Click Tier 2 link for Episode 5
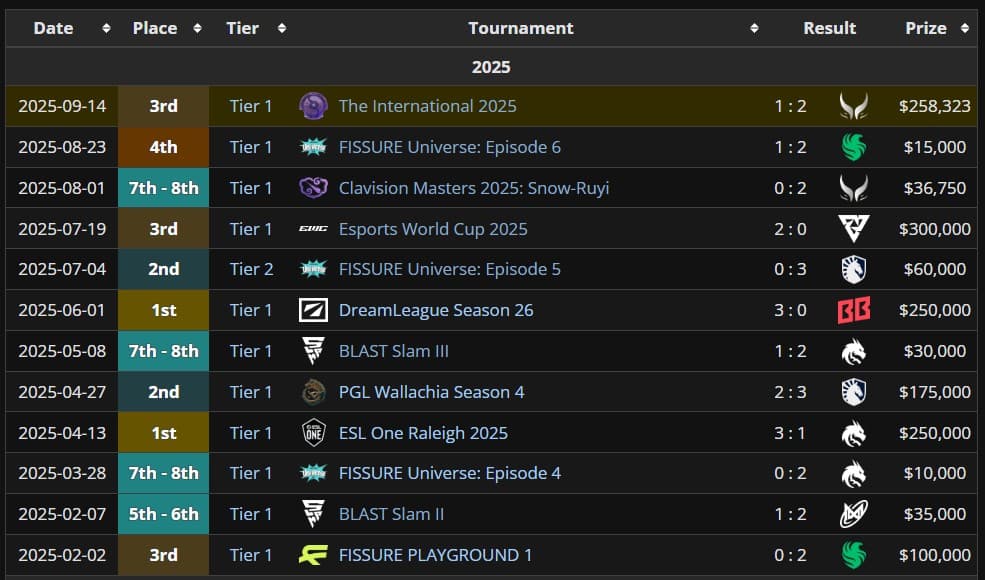The height and width of the screenshot is (580, 985). (x=251, y=269)
